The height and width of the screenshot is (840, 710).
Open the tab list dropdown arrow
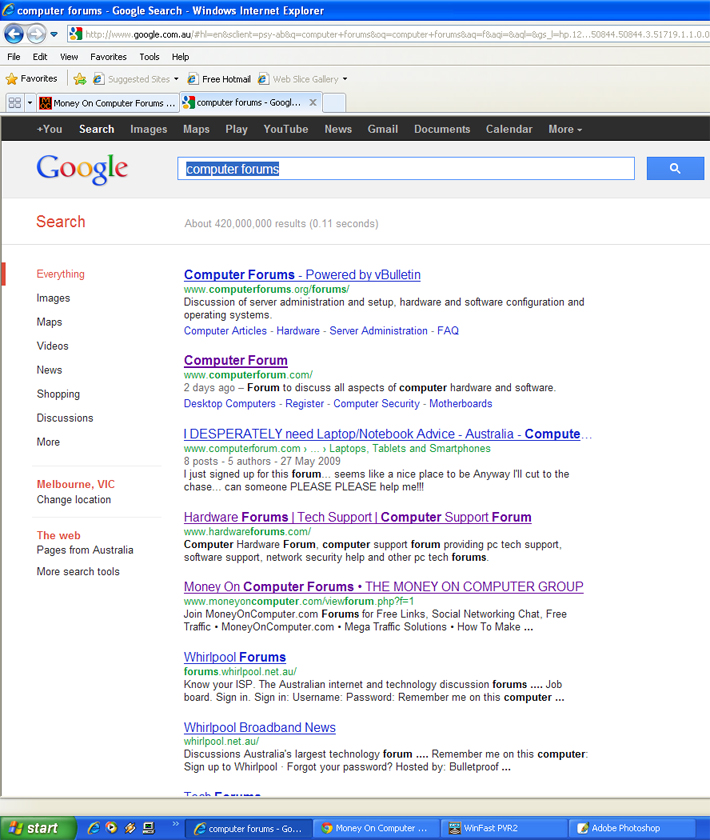tap(30, 103)
